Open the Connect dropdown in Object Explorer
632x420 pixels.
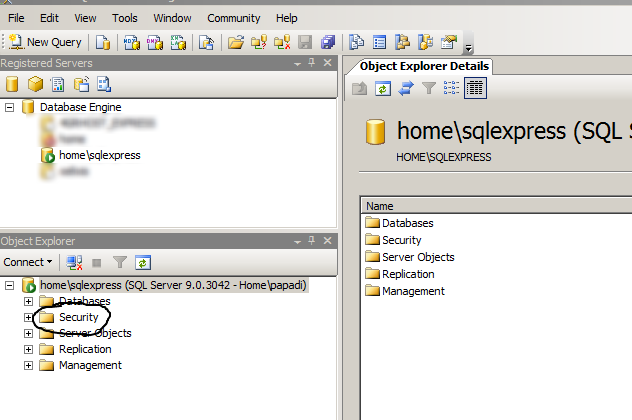coord(28,262)
